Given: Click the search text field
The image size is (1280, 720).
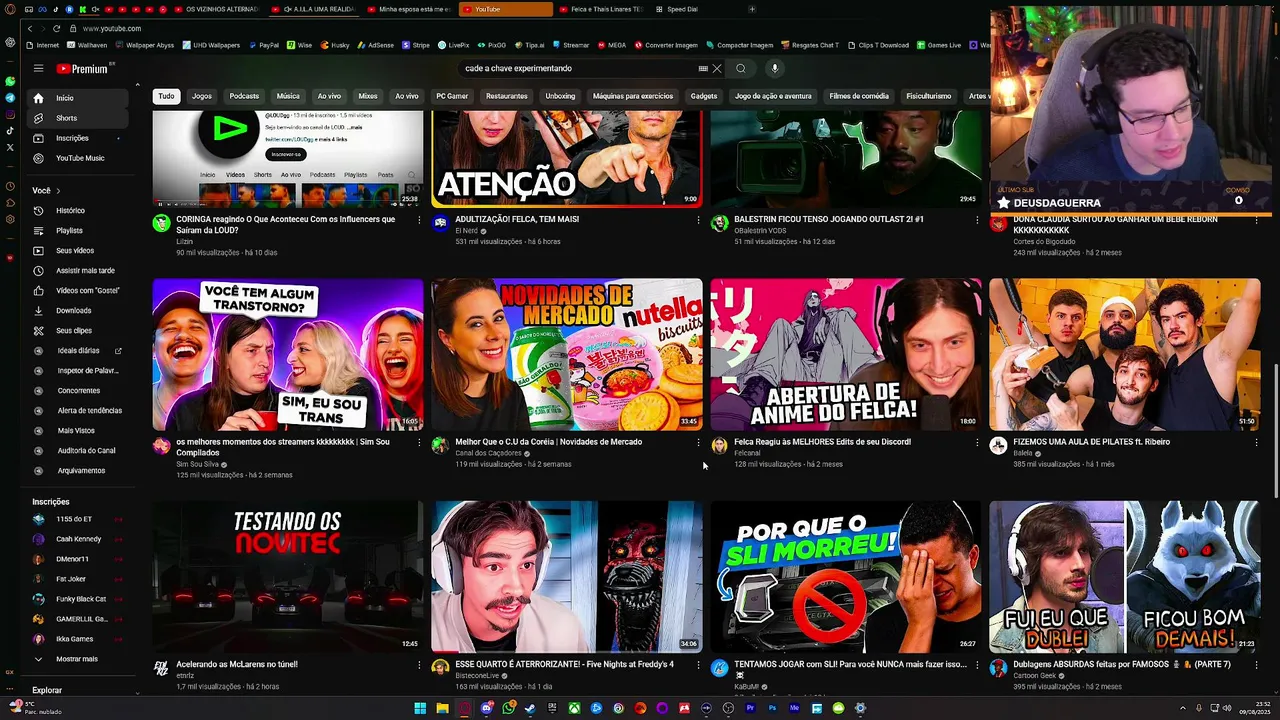Looking at the screenshot, I should pos(578,68).
